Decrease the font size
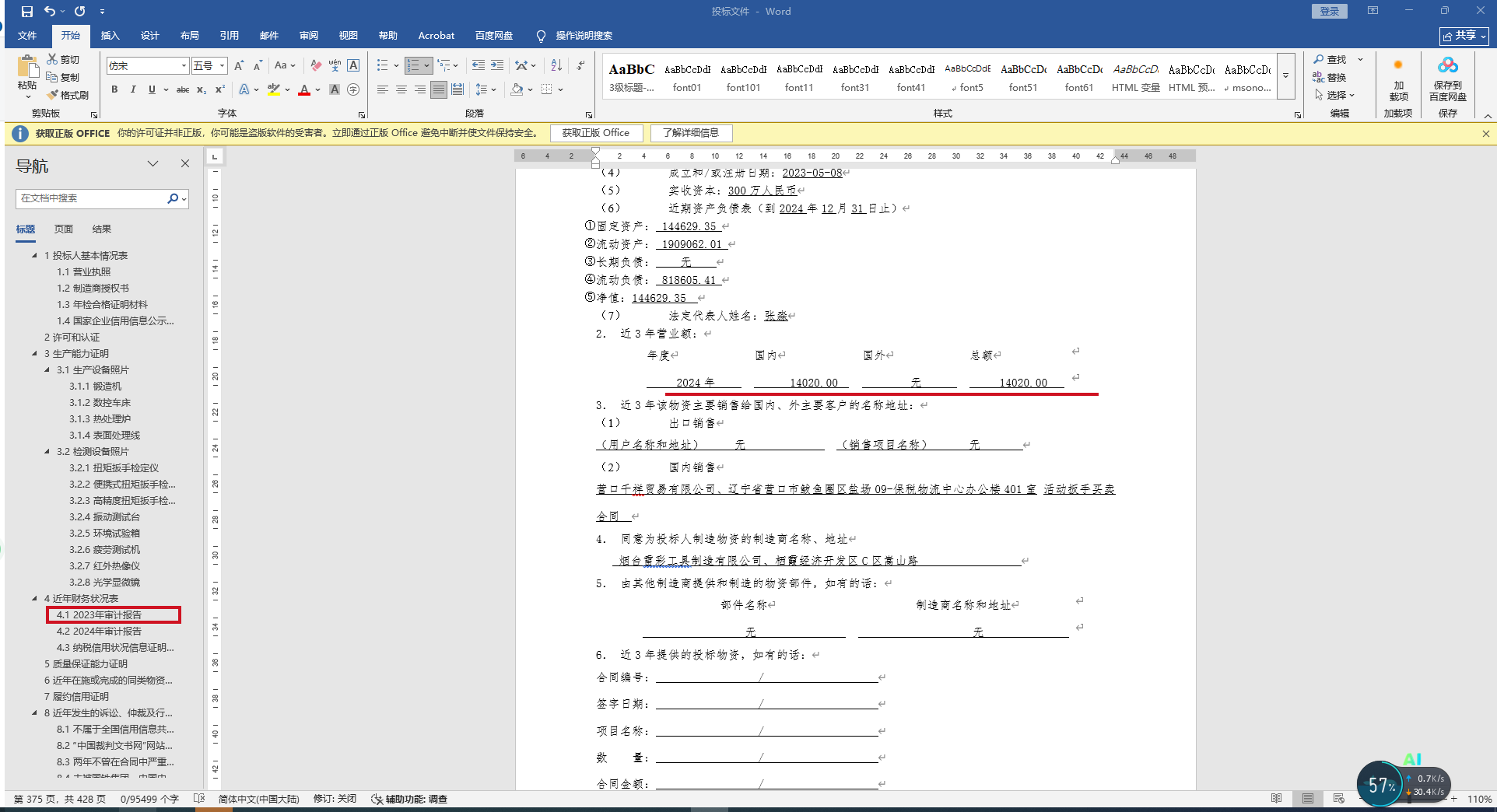The height and width of the screenshot is (812, 1497). click(258, 66)
